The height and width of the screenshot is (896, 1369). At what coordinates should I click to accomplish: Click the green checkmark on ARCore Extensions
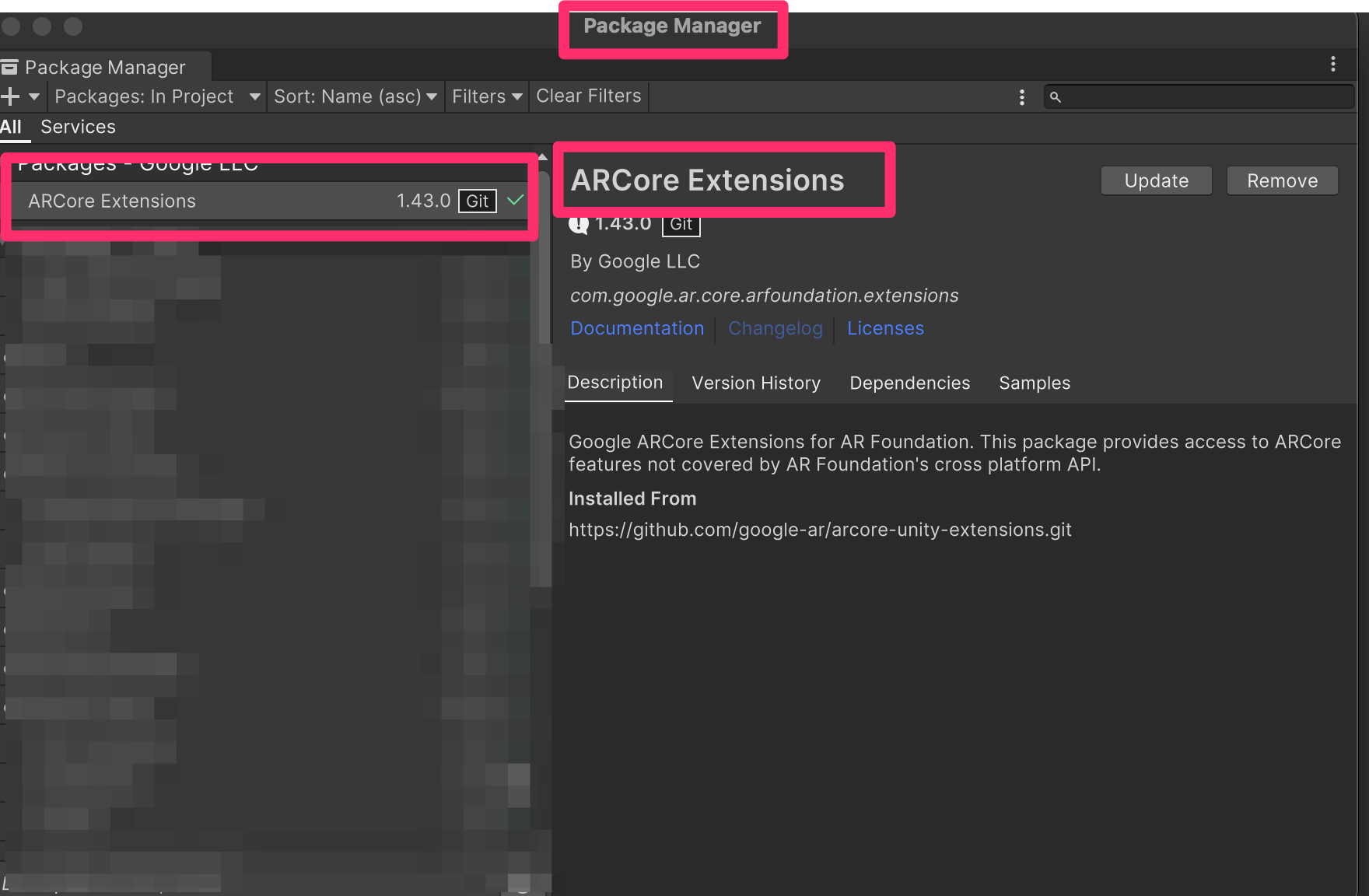pos(515,201)
